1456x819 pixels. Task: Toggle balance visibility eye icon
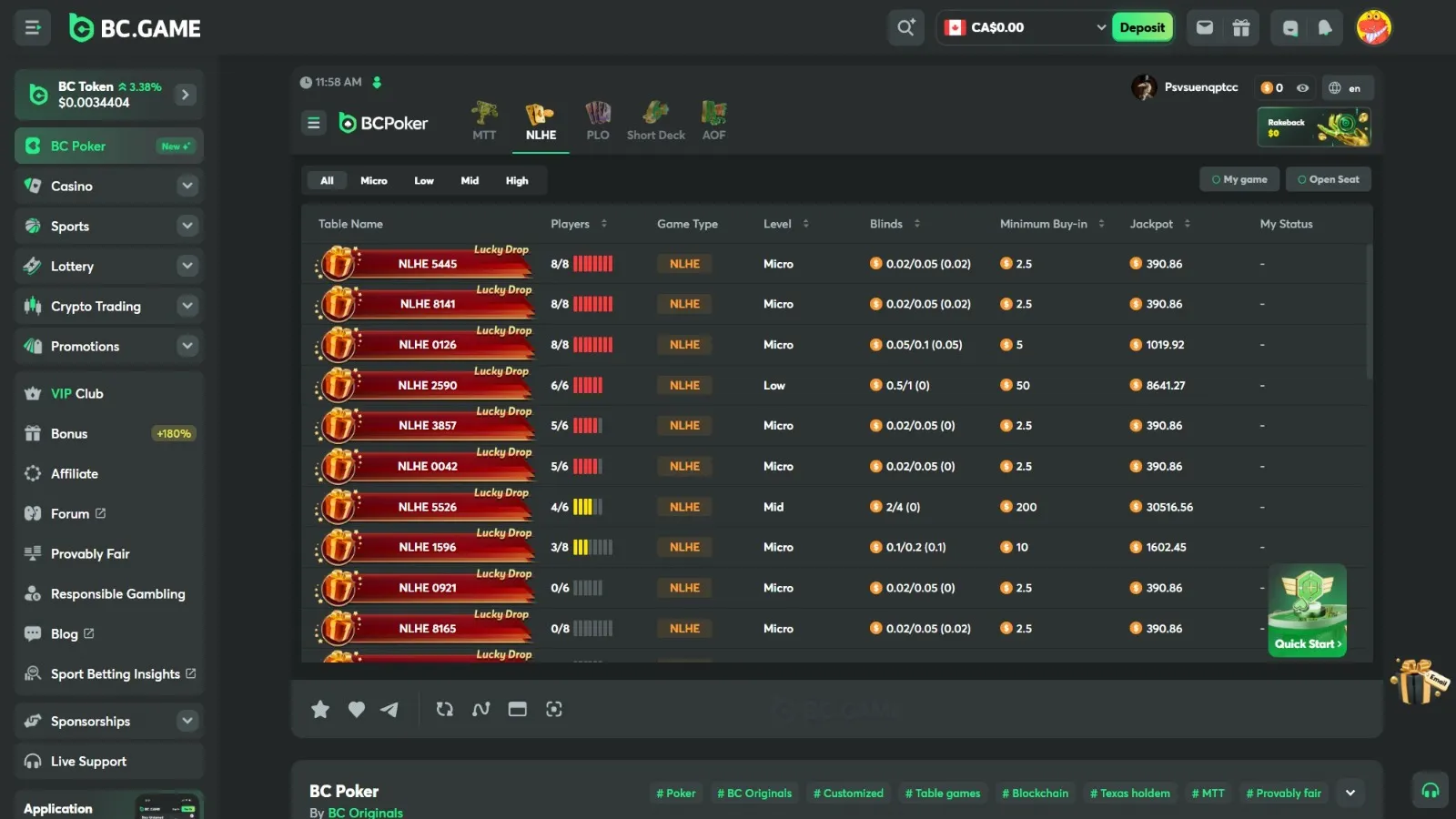[x=1302, y=88]
